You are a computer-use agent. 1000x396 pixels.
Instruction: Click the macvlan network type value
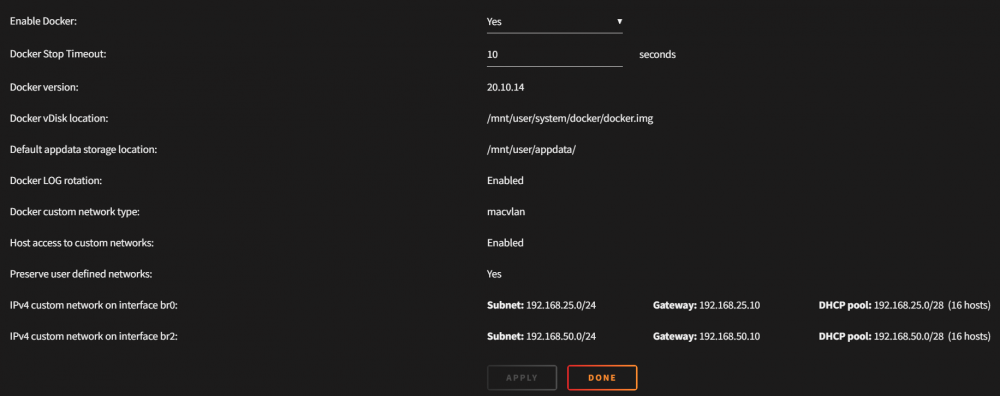506,212
